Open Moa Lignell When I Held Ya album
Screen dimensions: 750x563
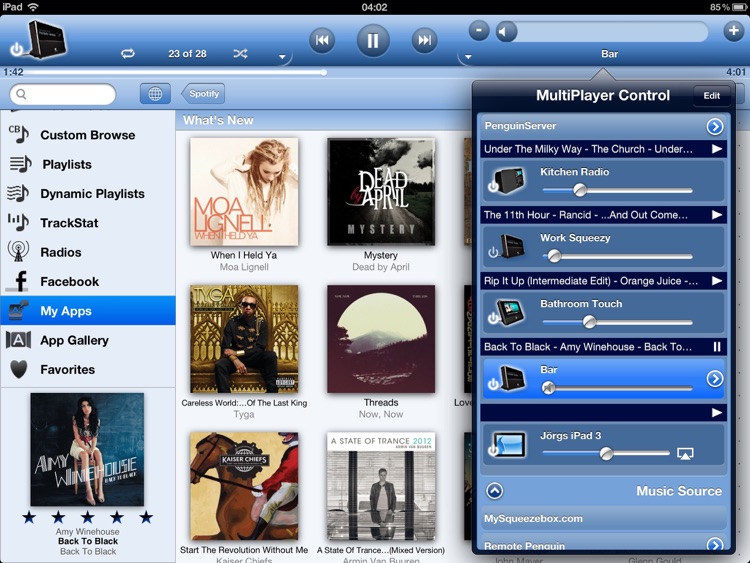244,192
